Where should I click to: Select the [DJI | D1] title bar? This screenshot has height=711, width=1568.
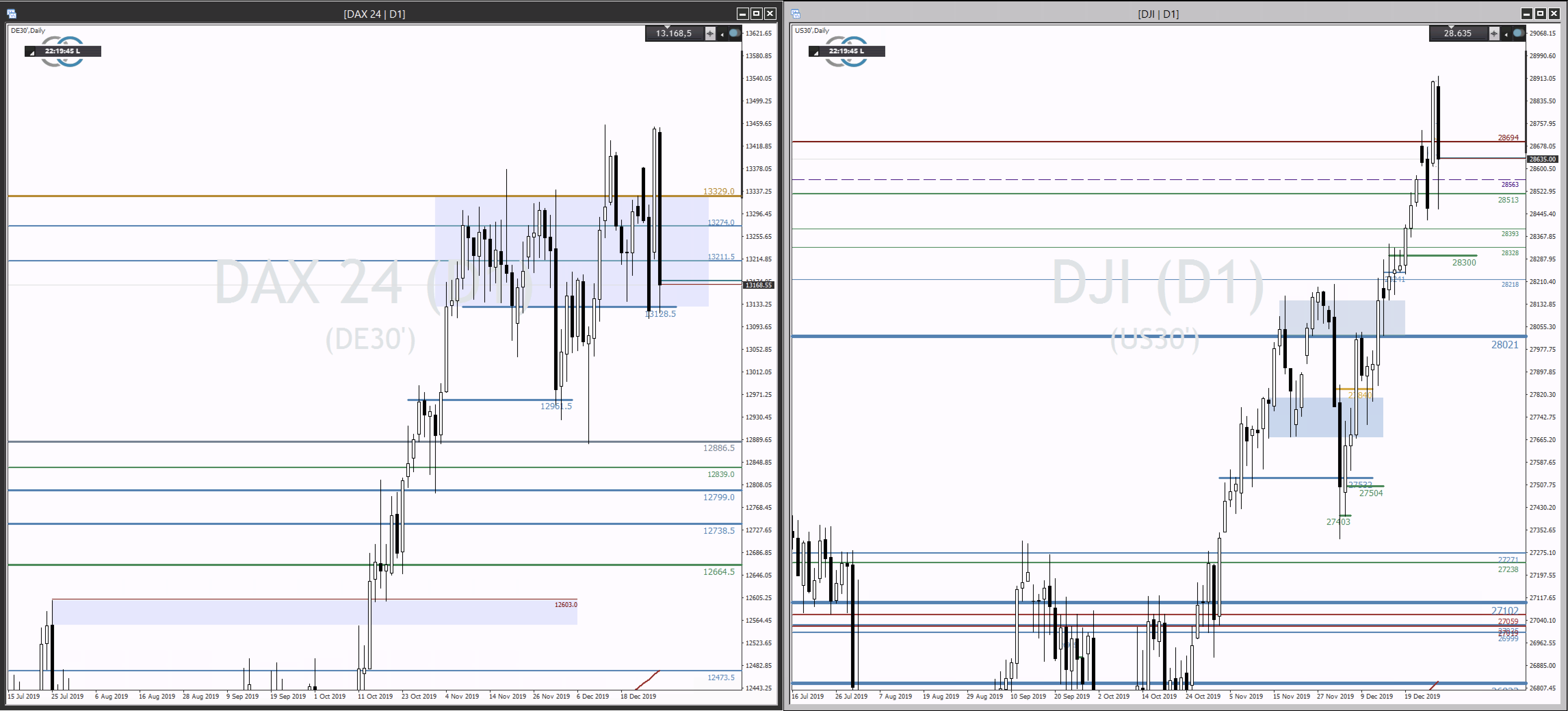point(1158,14)
